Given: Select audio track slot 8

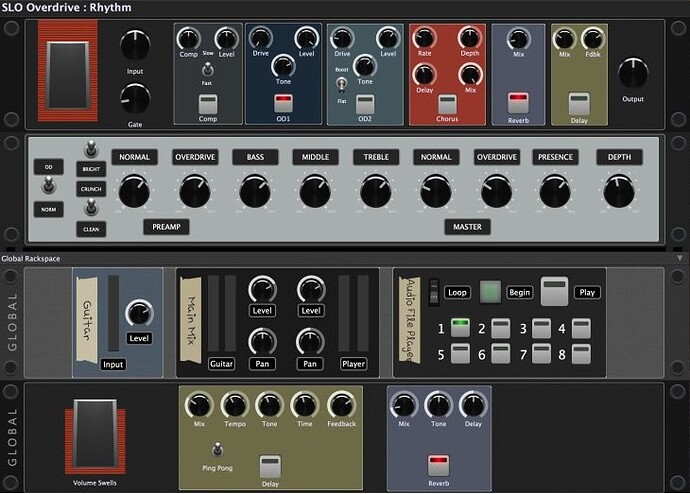Looking at the screenshot, I should 581,354.
